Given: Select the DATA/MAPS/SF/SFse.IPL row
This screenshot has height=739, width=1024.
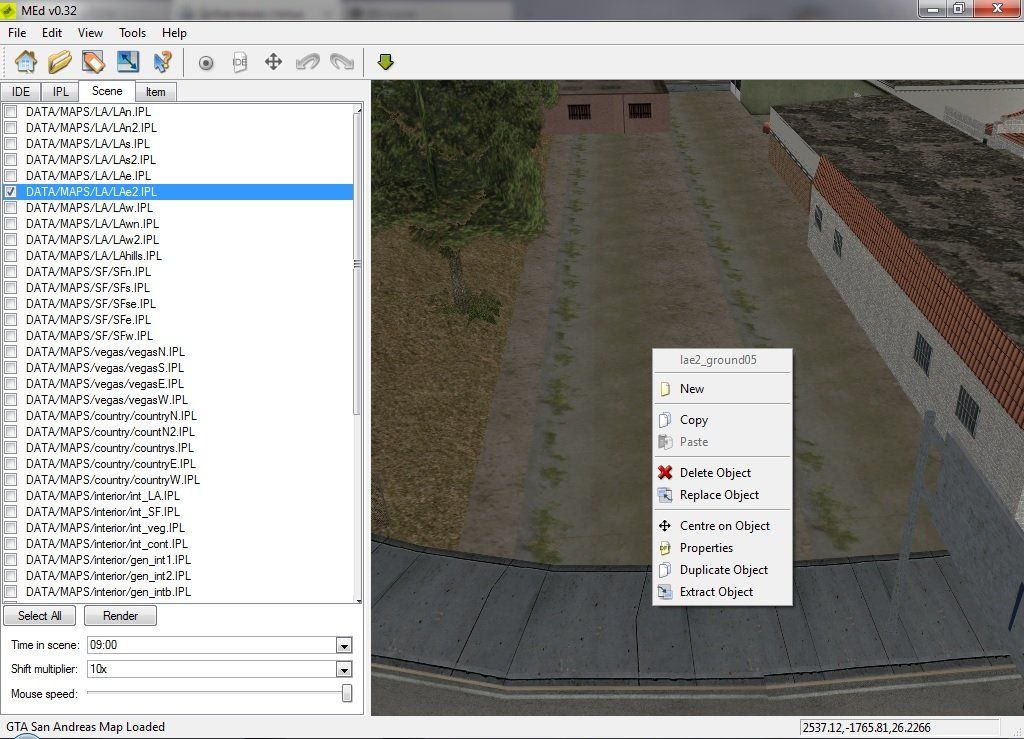Looking at the screenshot, I should pos(178,304).
